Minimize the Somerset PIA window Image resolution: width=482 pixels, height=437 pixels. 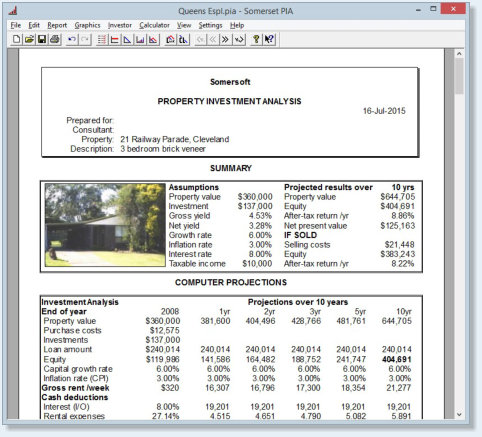coord(418,10)
